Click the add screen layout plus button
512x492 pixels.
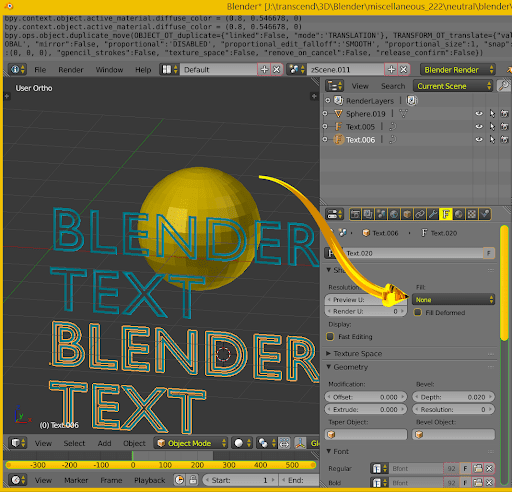[264, 70]
